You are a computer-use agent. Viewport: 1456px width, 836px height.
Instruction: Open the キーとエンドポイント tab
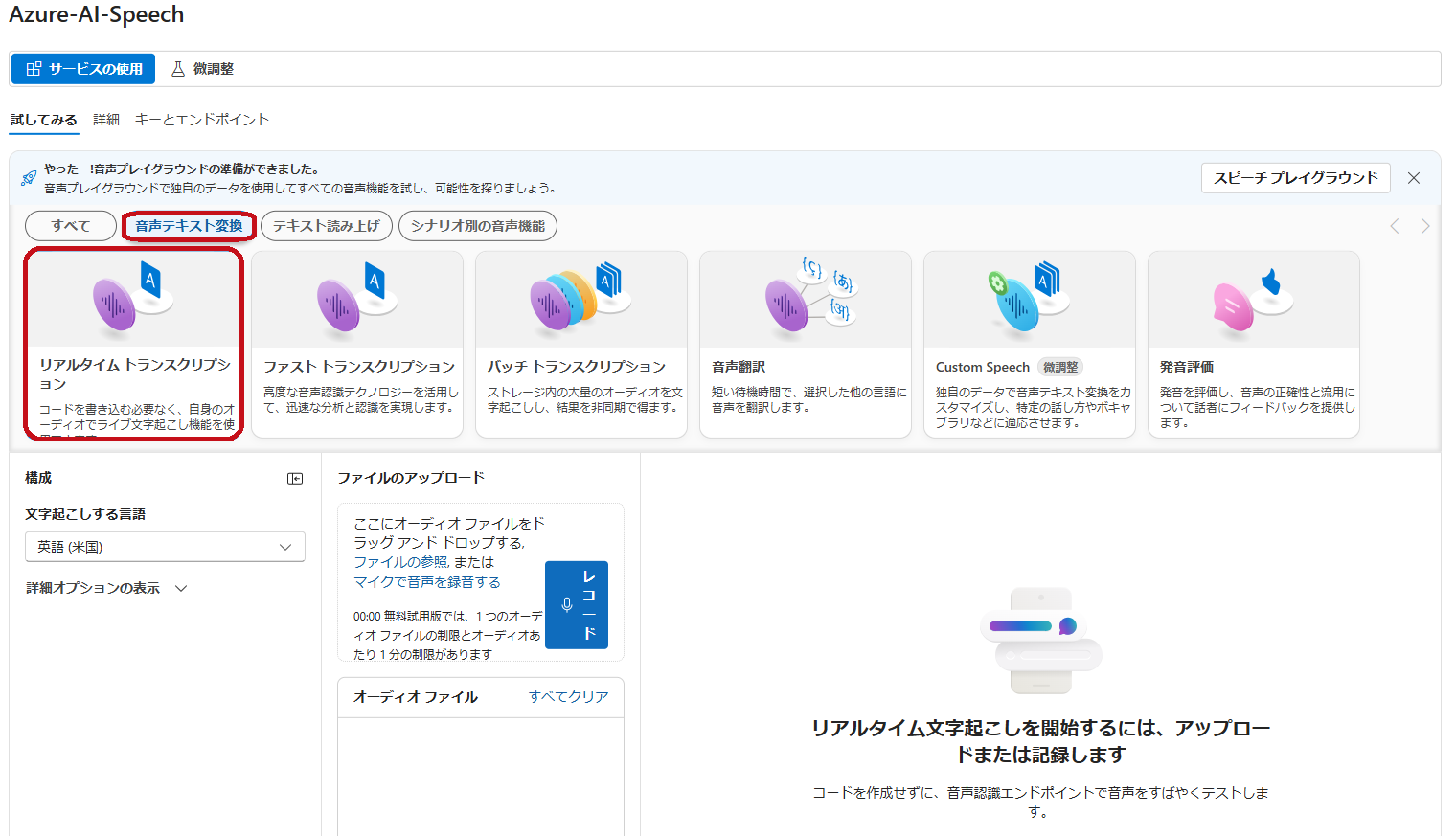[202, 120]
